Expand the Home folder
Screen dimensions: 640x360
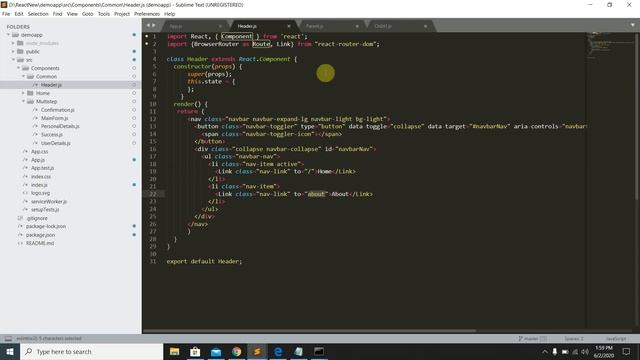click(23, 93)
